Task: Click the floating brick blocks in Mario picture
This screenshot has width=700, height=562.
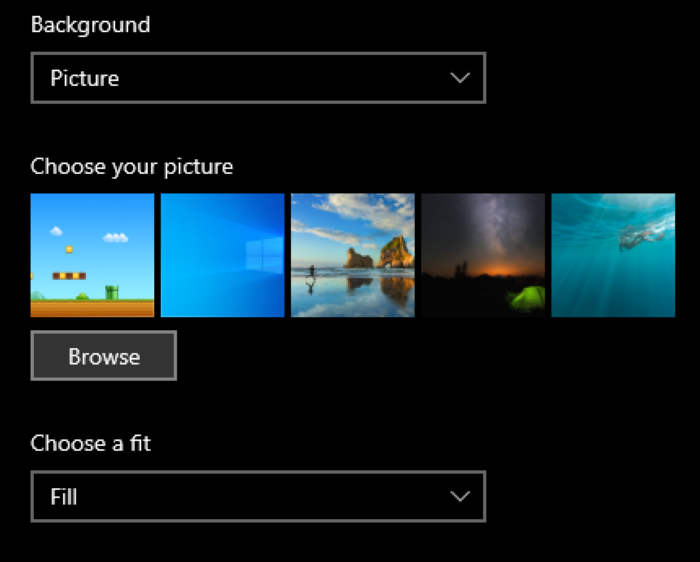Action: pyautogui.click(x=68, y=274)
